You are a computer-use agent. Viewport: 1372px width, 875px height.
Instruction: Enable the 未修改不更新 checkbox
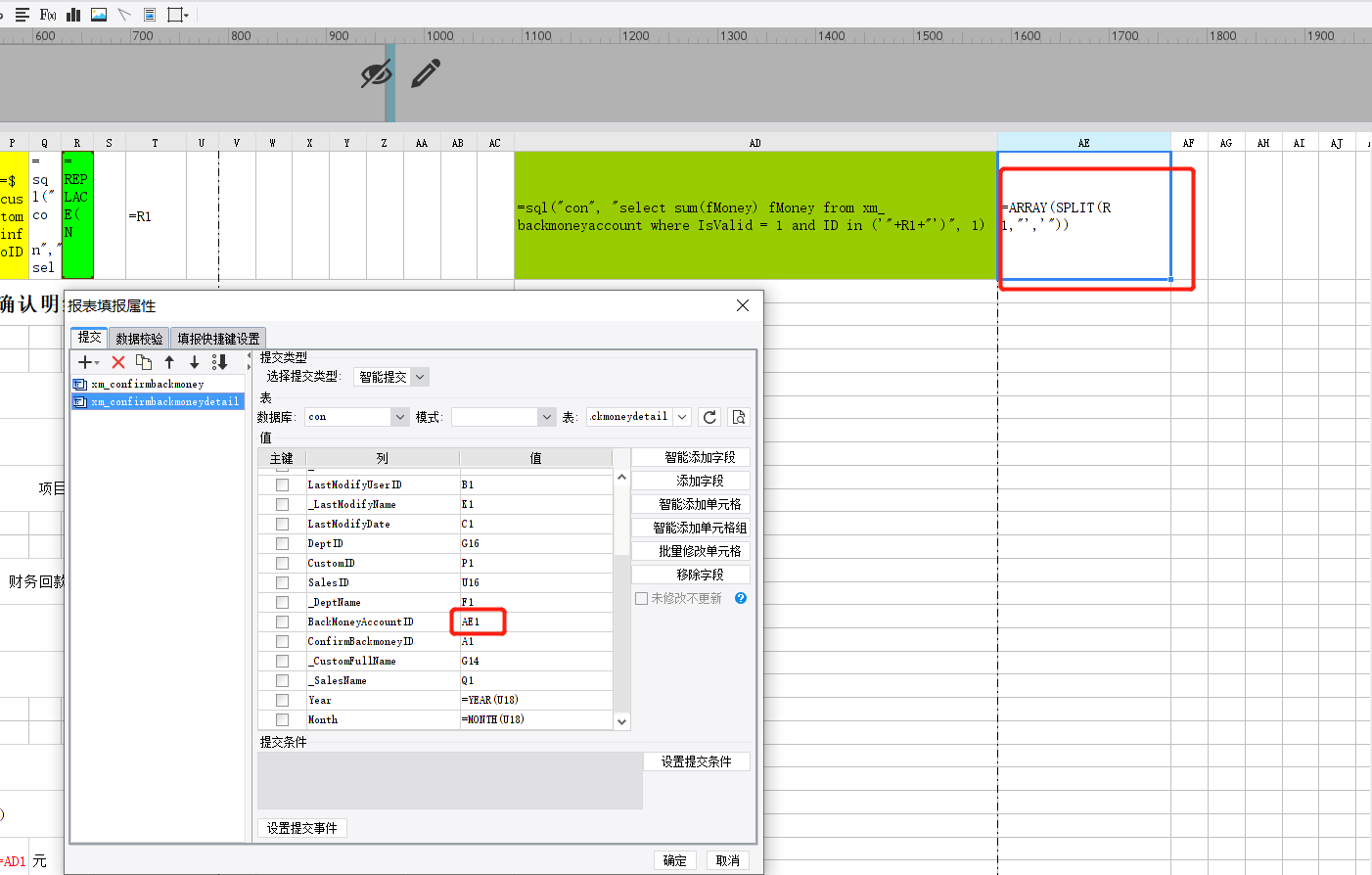click(642, 598)
